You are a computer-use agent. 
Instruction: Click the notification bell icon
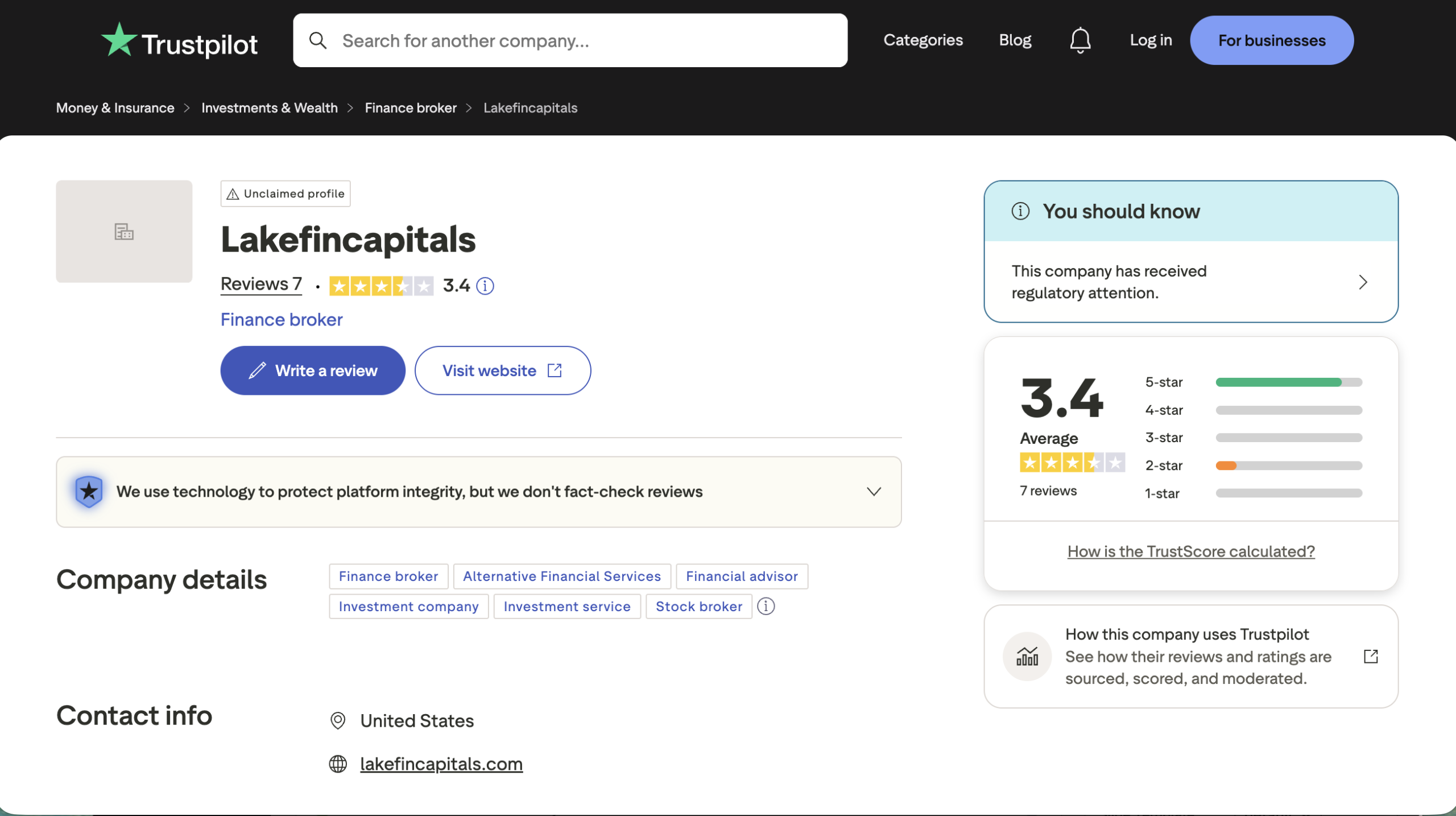(1079, 40)
